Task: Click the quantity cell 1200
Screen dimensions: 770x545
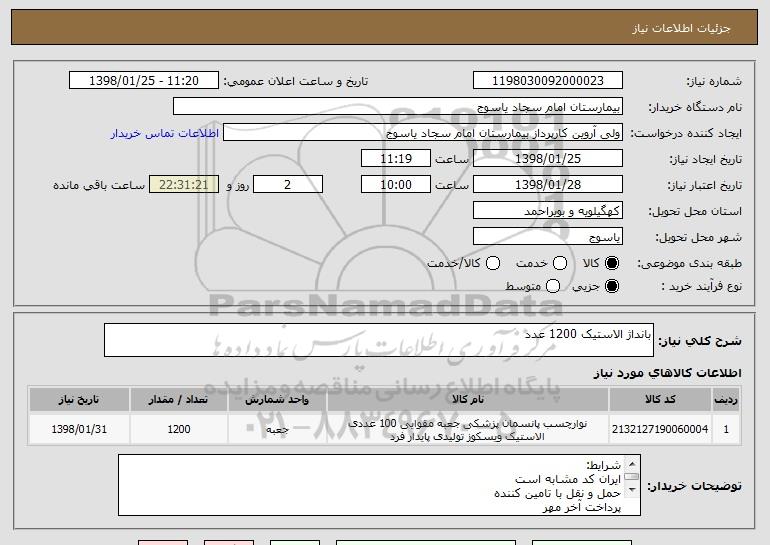Action: click(179, 429)
